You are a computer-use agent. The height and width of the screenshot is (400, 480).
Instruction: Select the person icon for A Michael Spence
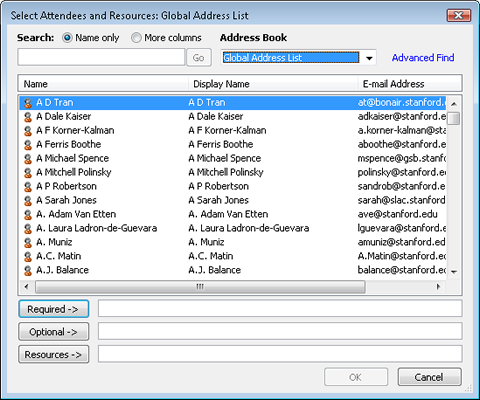coord(28,159)
